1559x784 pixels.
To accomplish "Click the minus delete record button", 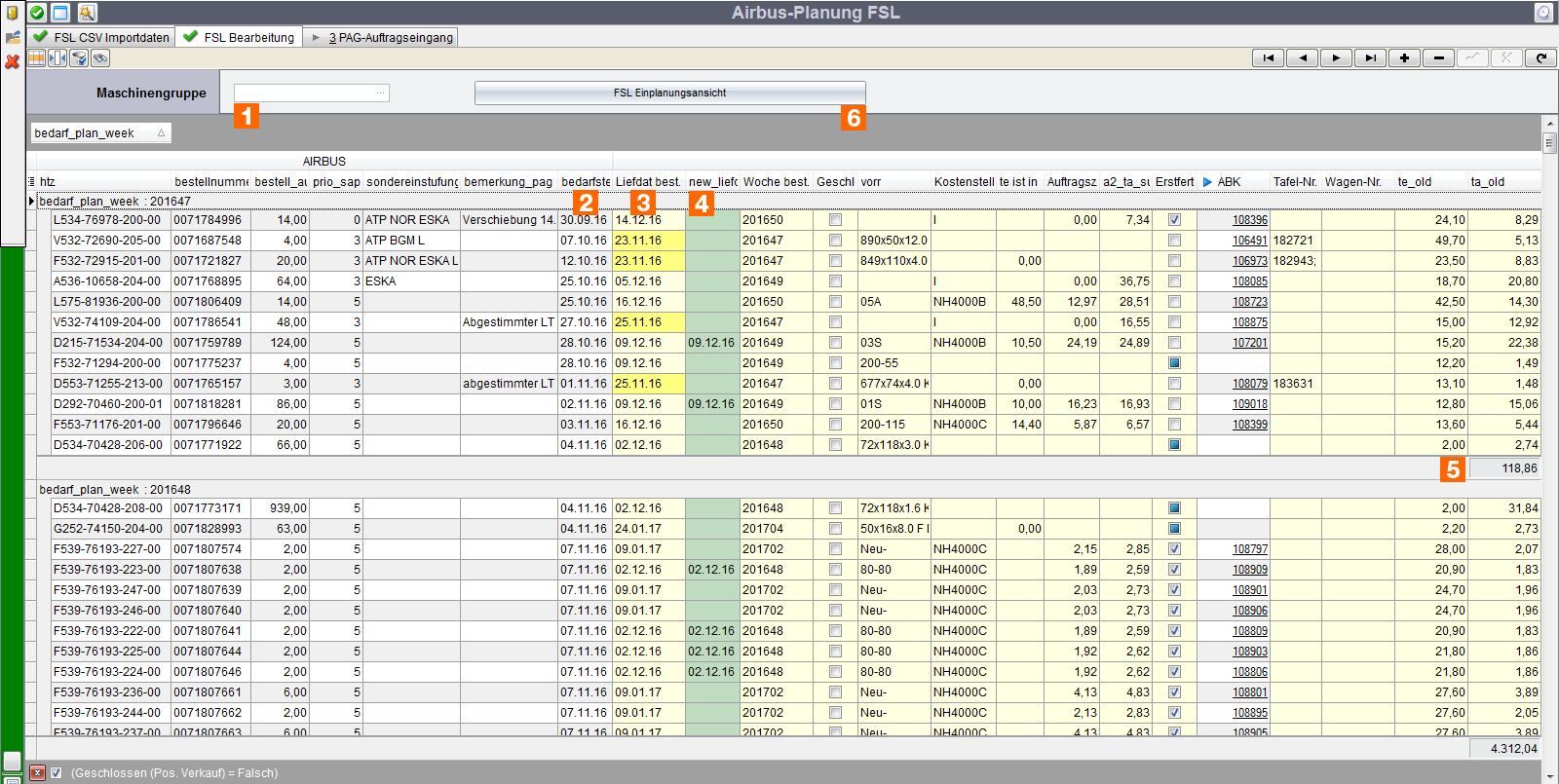I will (x=1438, y=57).
